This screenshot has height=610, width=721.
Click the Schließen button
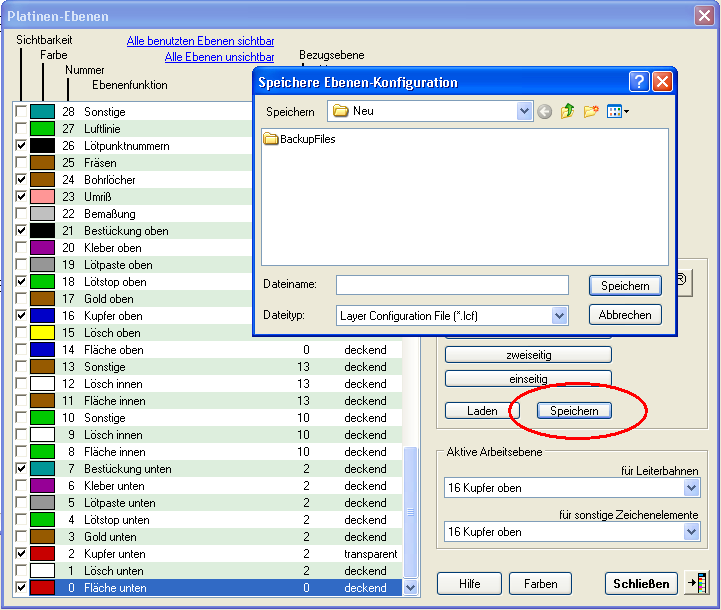pyautogui.click(x=641, y=583)
